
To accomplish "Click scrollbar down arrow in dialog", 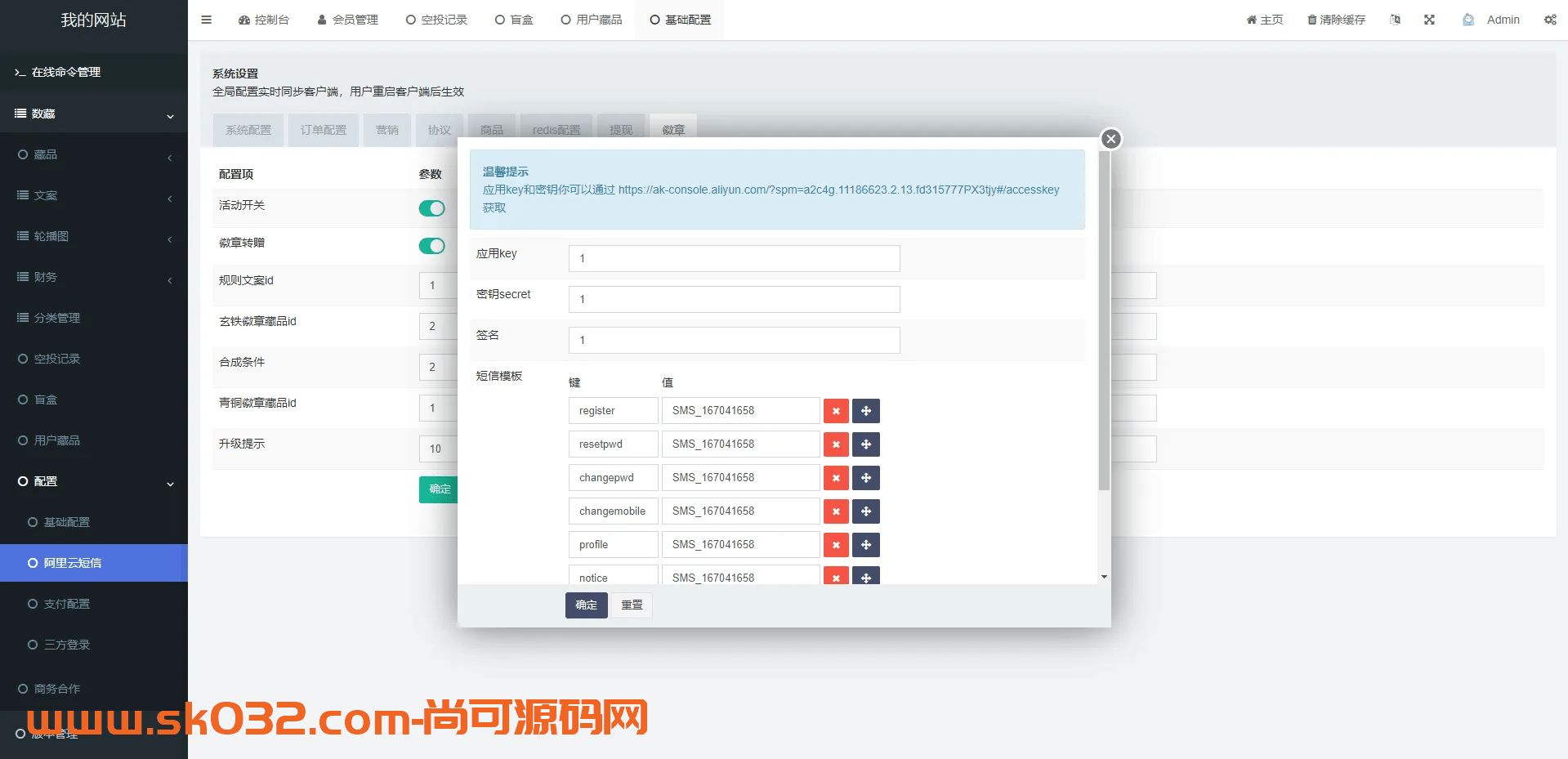I will coord(1104,577).
